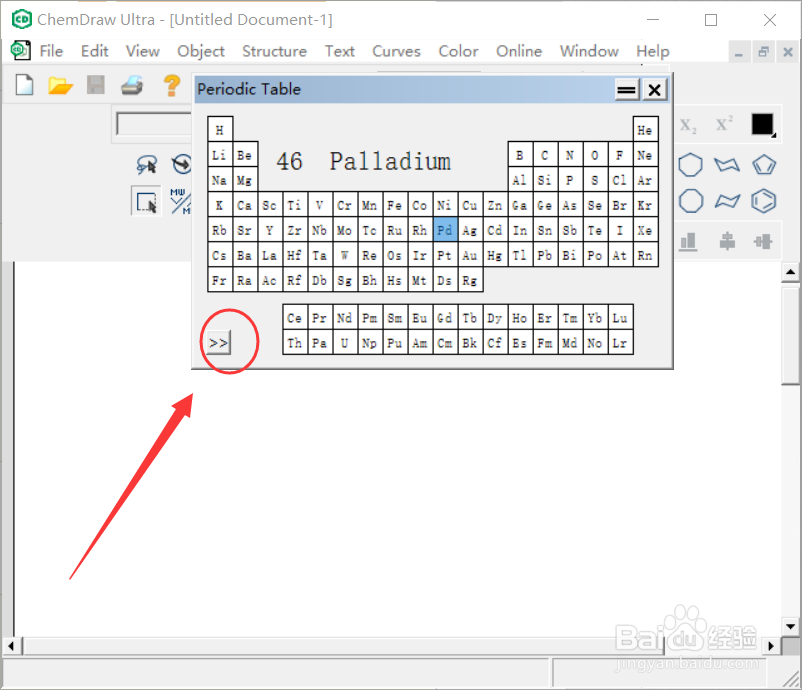Viewport: 802px width, 690px height.
Task: Click the New Document icon
Action: pos(25,85)
